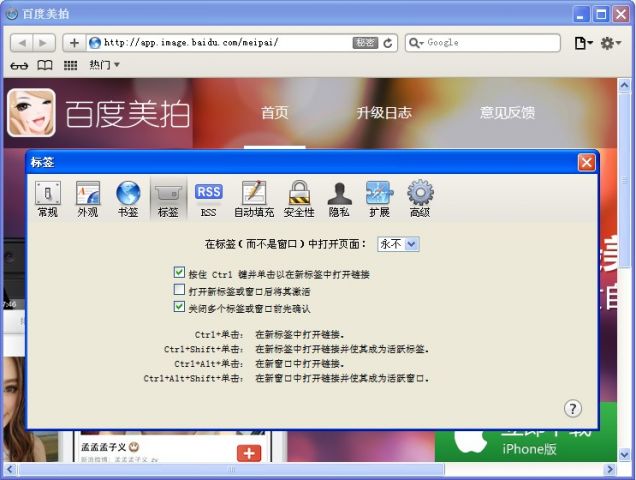Viewport: 636px width, 480px height.
Task: Enable activating new tabs or windows when opened
Action: coord(180,290)
